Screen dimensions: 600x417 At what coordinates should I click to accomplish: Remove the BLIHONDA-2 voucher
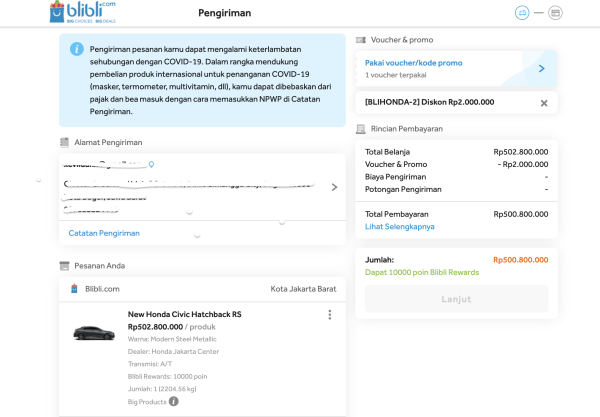pos(544,103)
